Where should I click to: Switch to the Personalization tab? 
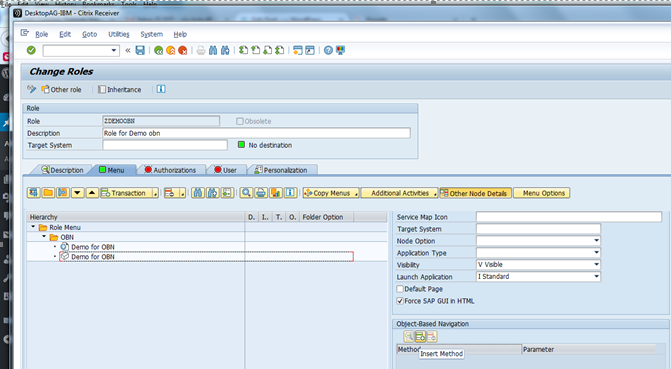[x=282, y=170]
